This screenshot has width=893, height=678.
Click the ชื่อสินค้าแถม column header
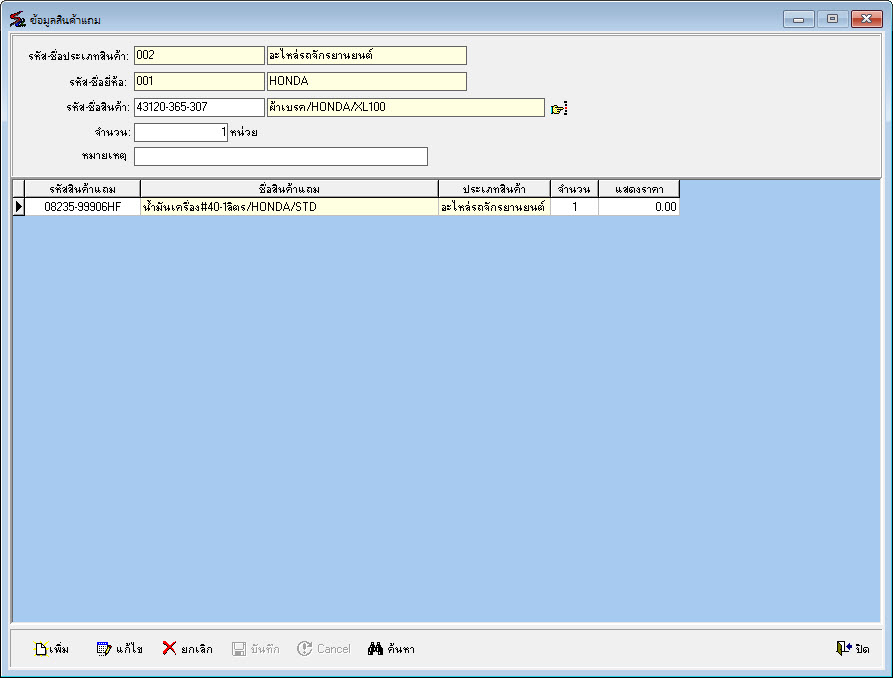click(289, 189)
